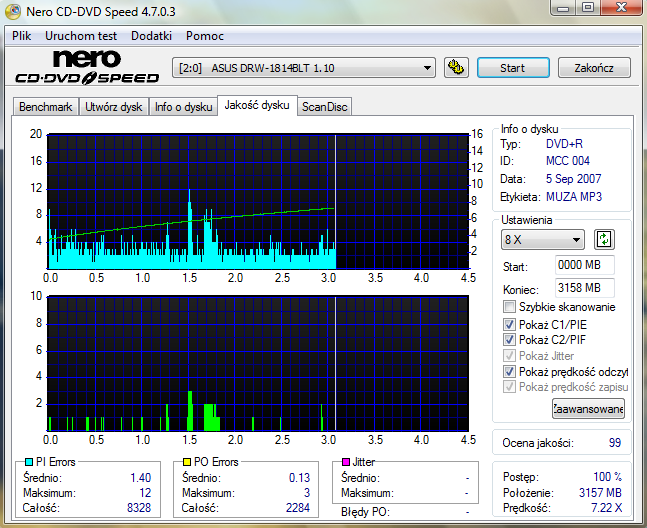The image size is (647, 528).
Task: Toggle Pokaż Jitter checkbox
Action: (509, 356)
